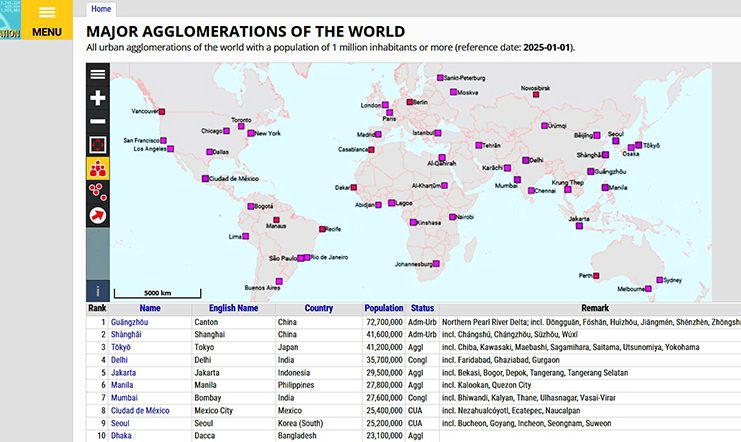Viewport: 741px width, 442px height.
Task: Open the map layers hamburger menu
Action: 98,74
